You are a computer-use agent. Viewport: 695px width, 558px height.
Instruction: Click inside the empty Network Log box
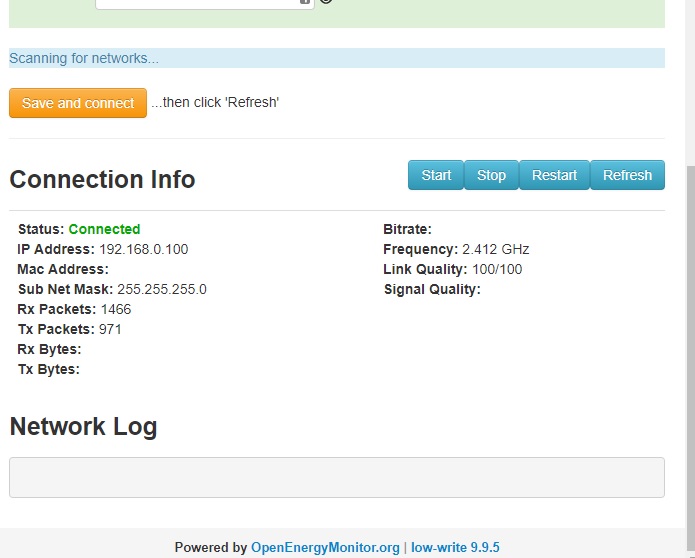tap(337, 477)
